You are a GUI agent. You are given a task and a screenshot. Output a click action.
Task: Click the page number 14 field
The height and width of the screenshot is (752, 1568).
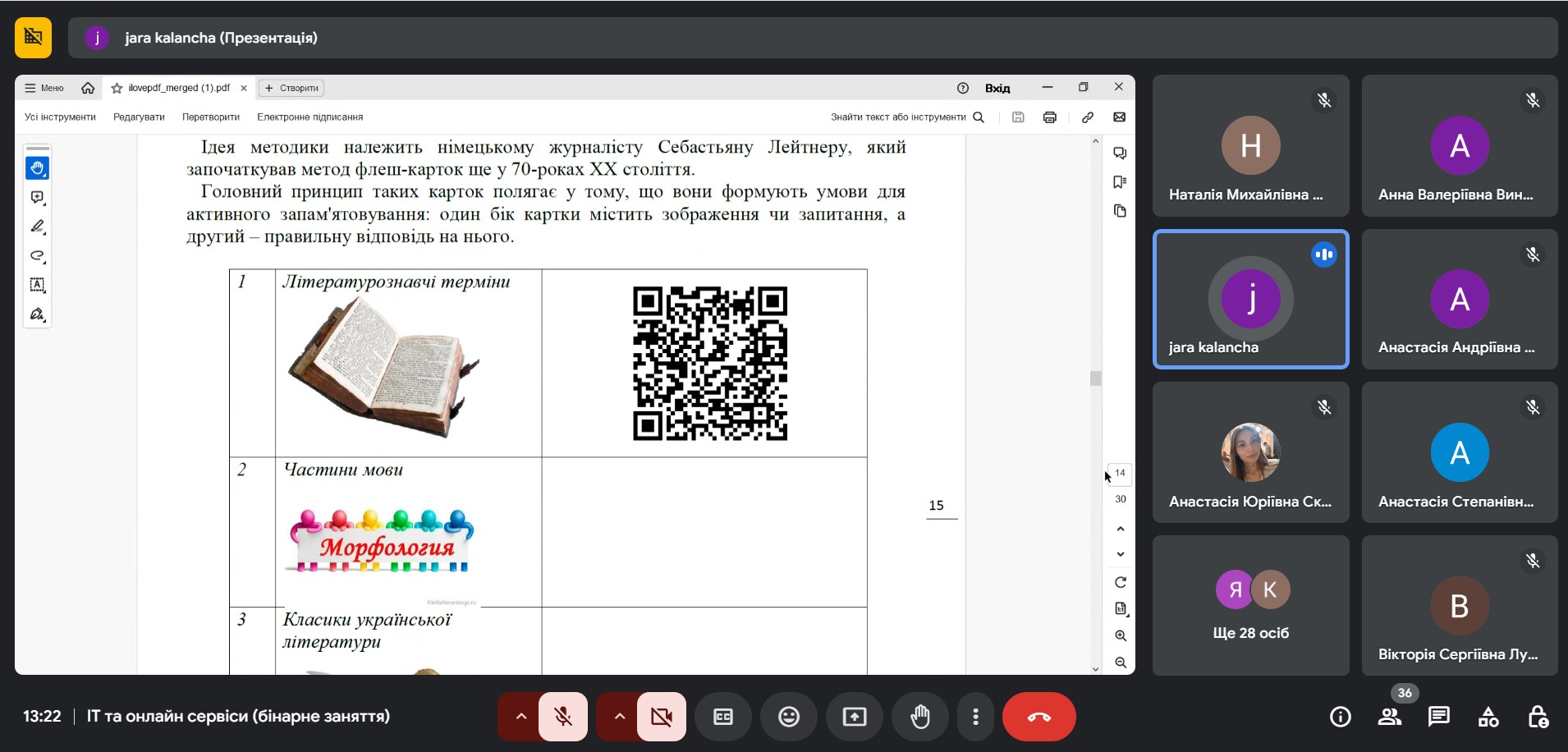tap(1120, 473)
